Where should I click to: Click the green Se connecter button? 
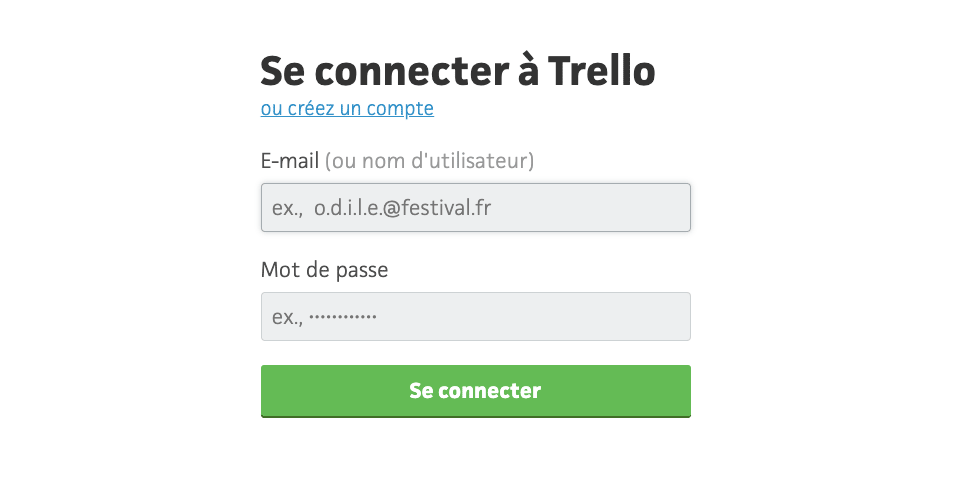[476, 391]
